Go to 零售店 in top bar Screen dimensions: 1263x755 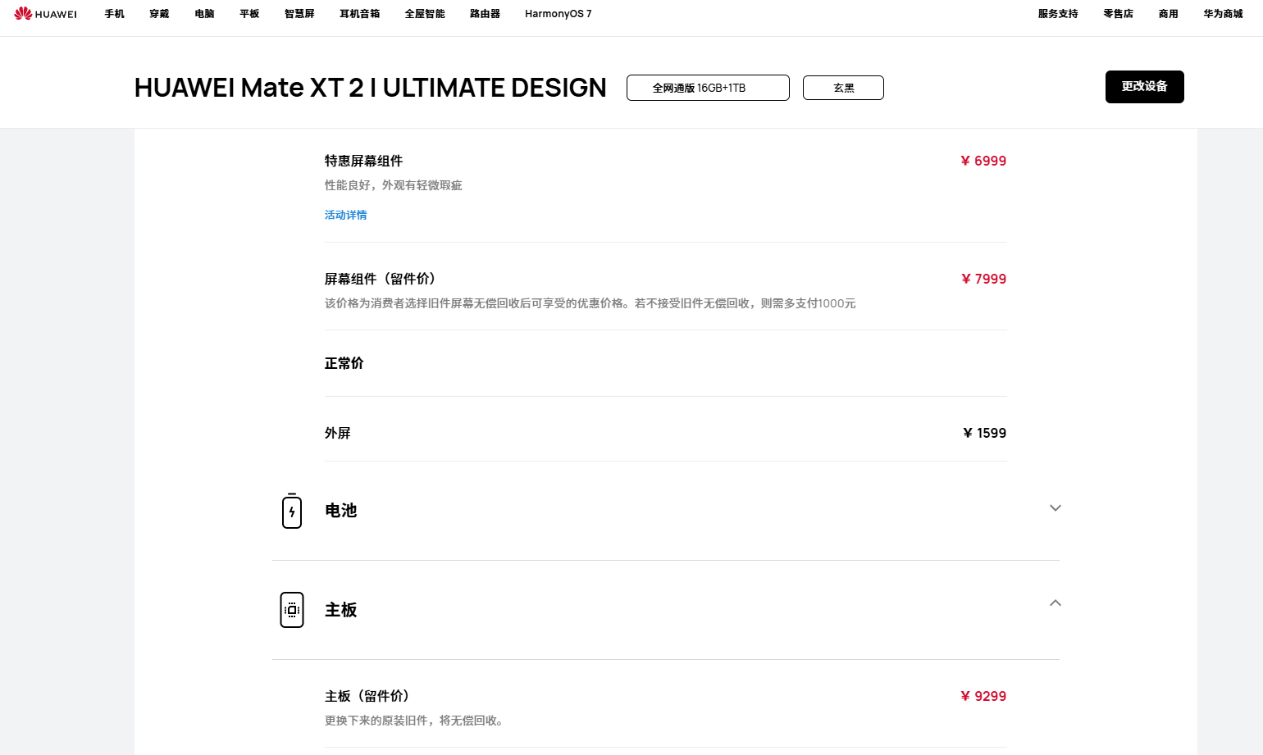click(1118, 14)
